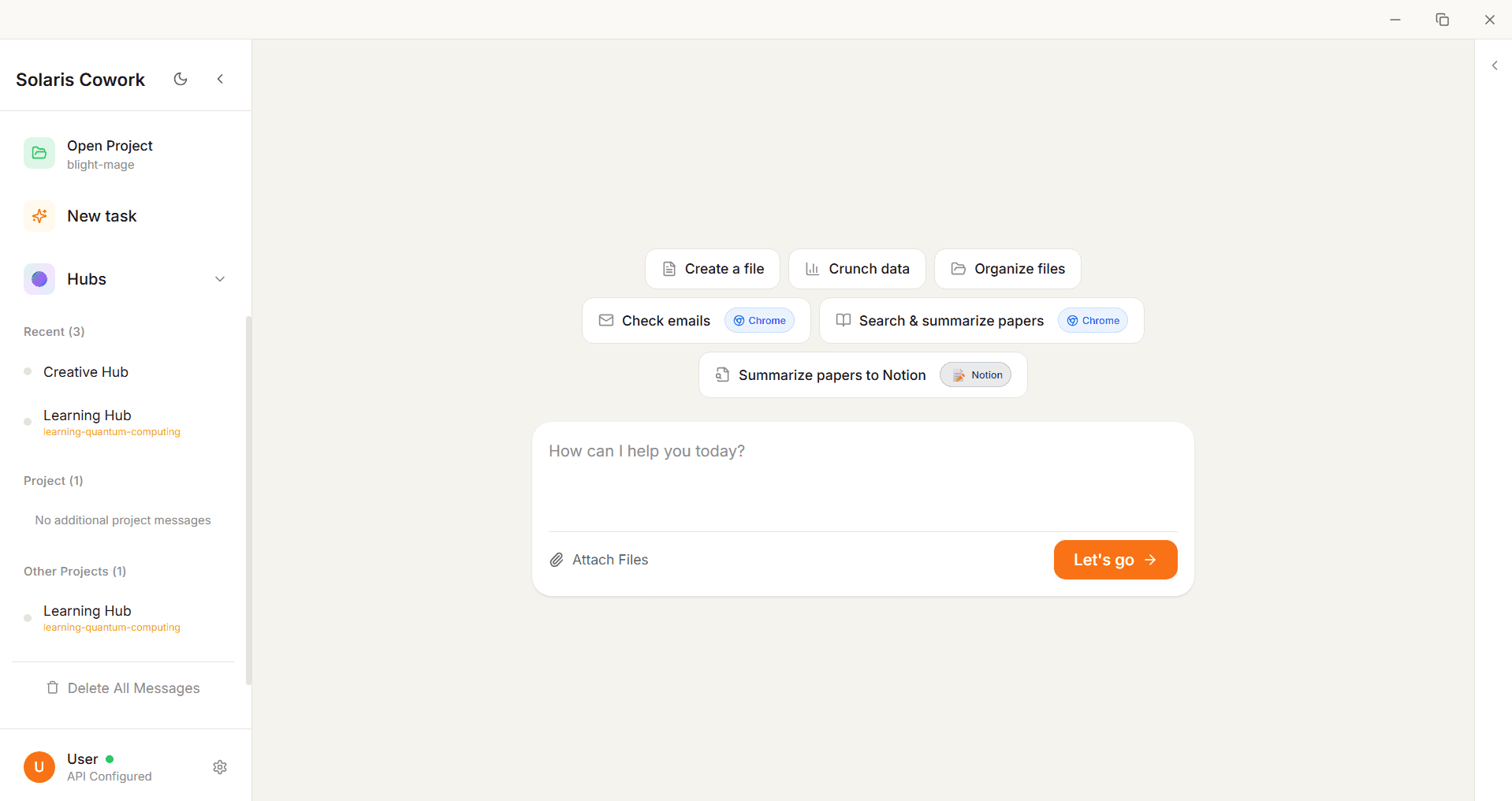
Task: Expand the Hubs dropdown chevron
Action: [220, 279]
